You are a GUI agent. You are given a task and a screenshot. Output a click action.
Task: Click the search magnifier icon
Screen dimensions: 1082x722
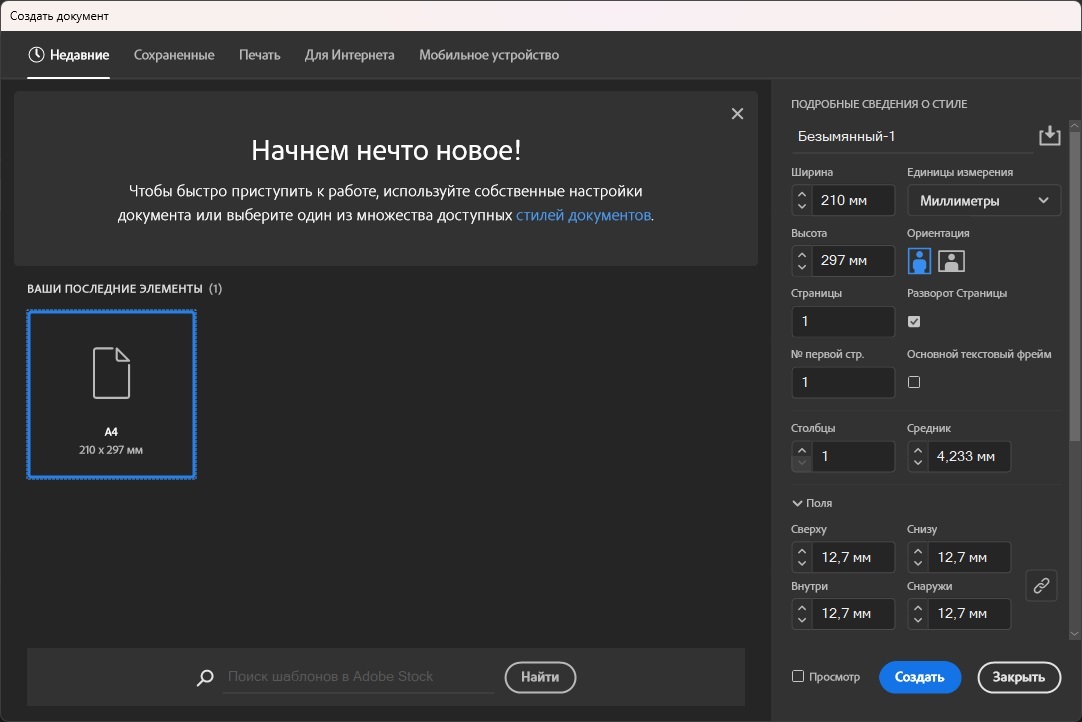pyautogui.click(x=205, y=678)
